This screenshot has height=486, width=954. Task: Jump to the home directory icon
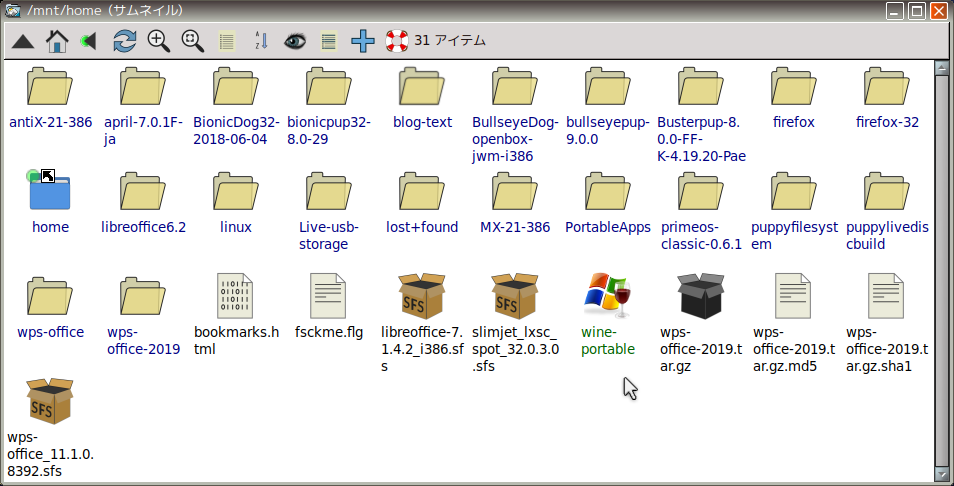[x=57, y=41]
